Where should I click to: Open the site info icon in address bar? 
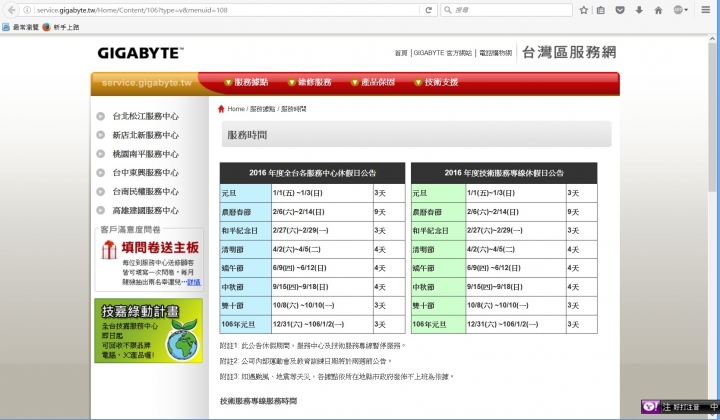click(x=27, y=10)
